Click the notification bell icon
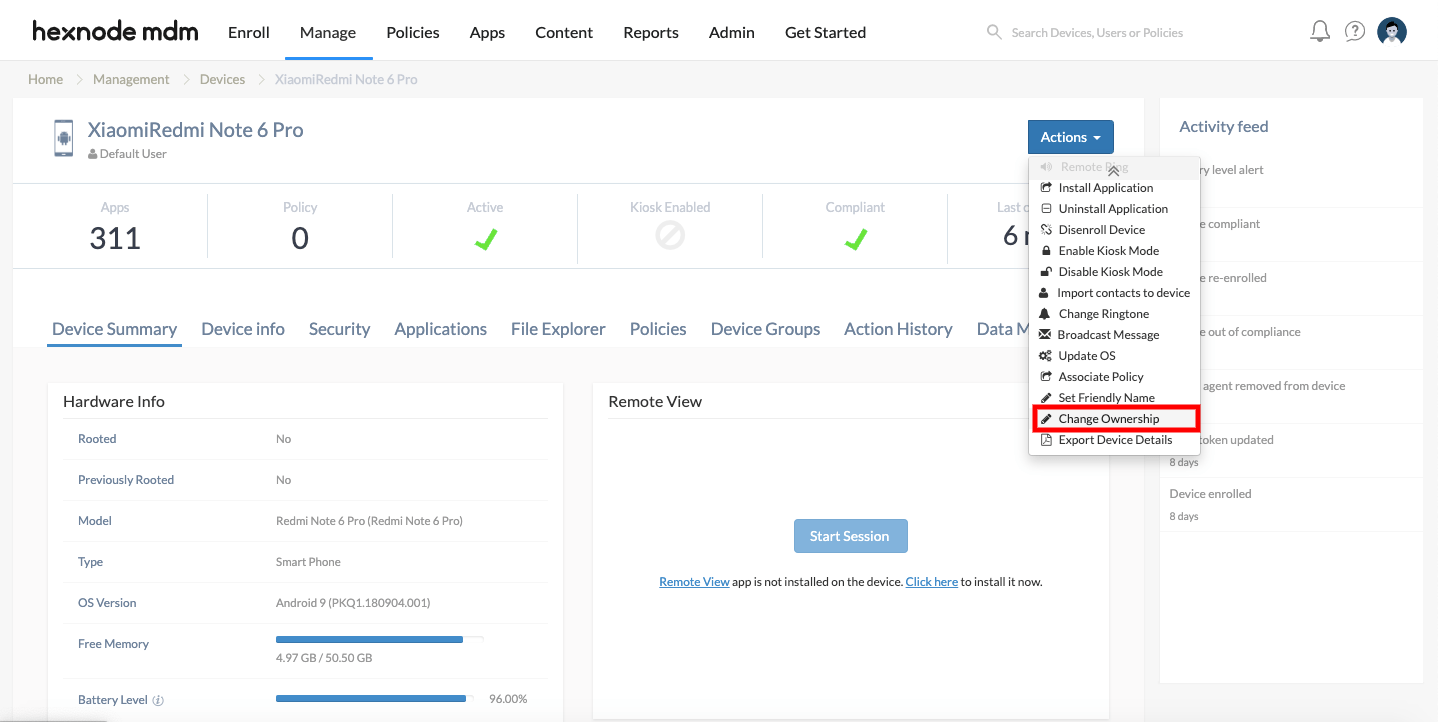The width and height of the screenshot is (1438, 722). tap(1320, 32)
